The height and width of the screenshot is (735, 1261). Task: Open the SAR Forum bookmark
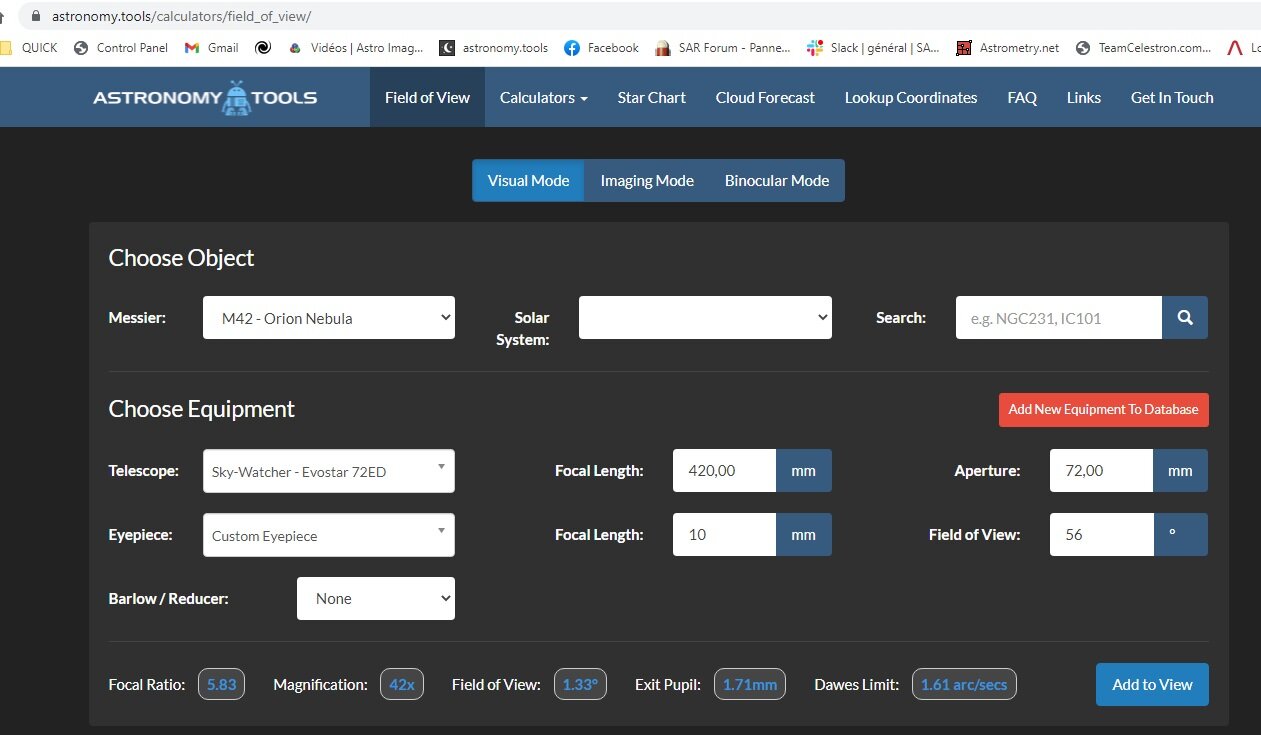tap(723, 47)
